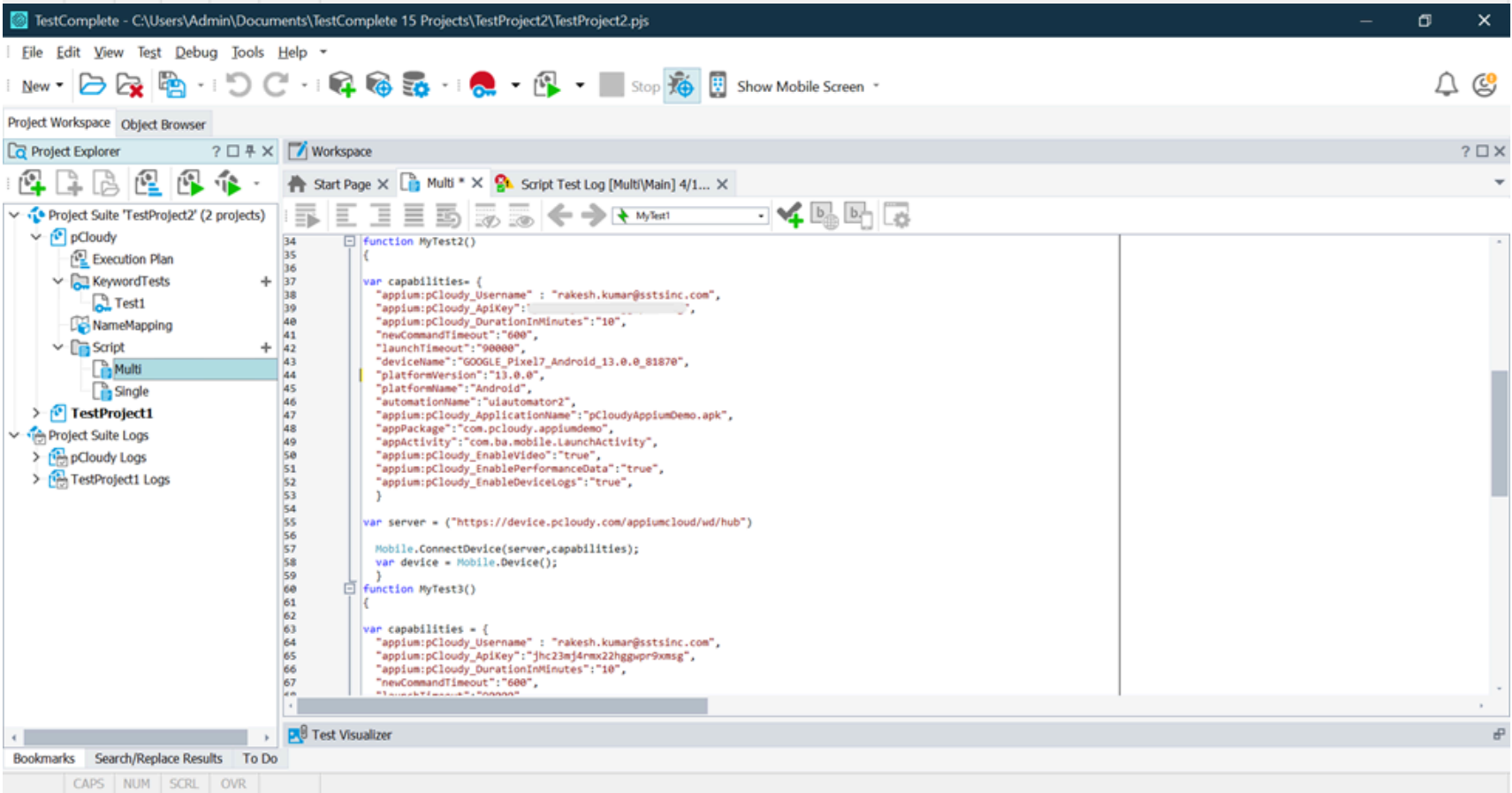This screenshot has height=793, width=1512.
Task: Click the Run Project icon in main toolbar
Action: coord(547,85)
